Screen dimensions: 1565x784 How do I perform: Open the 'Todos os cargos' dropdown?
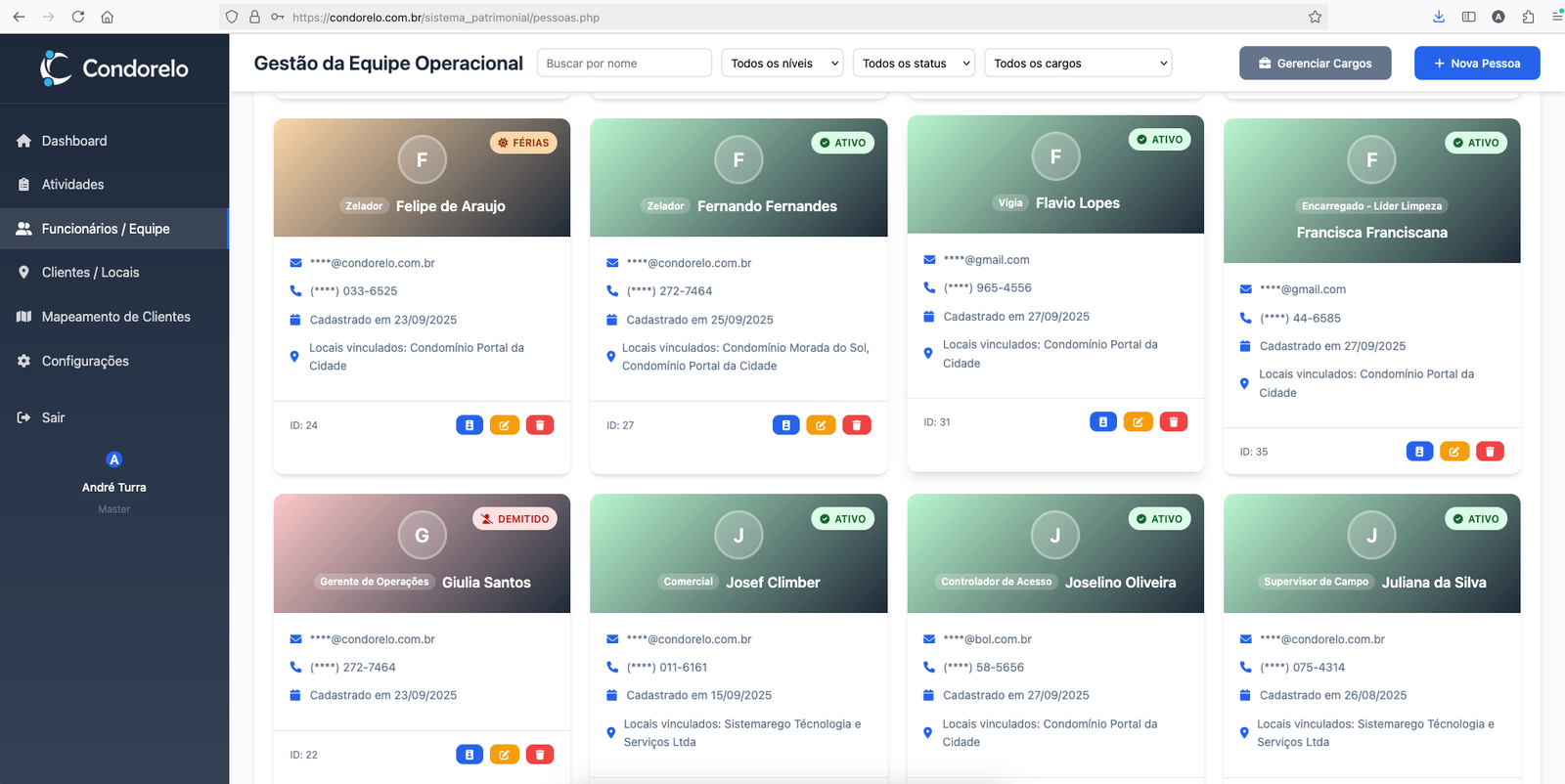coord(1078,64)
